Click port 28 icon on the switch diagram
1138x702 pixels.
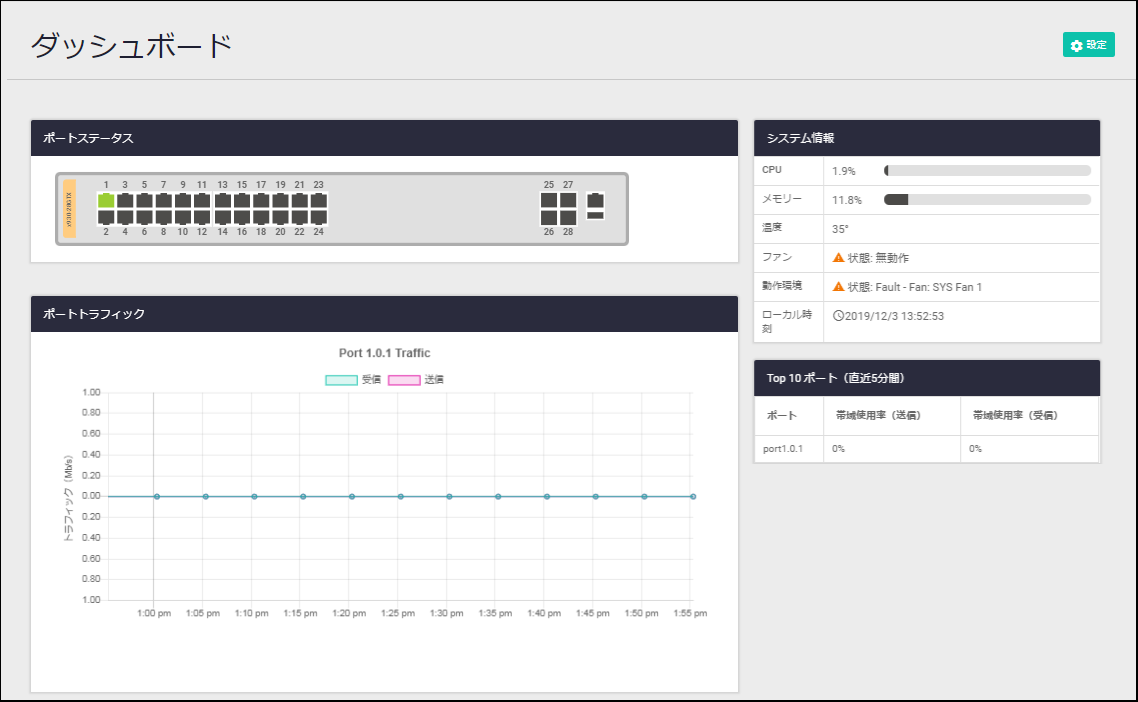pyautogui.click(x=567, y=218)
